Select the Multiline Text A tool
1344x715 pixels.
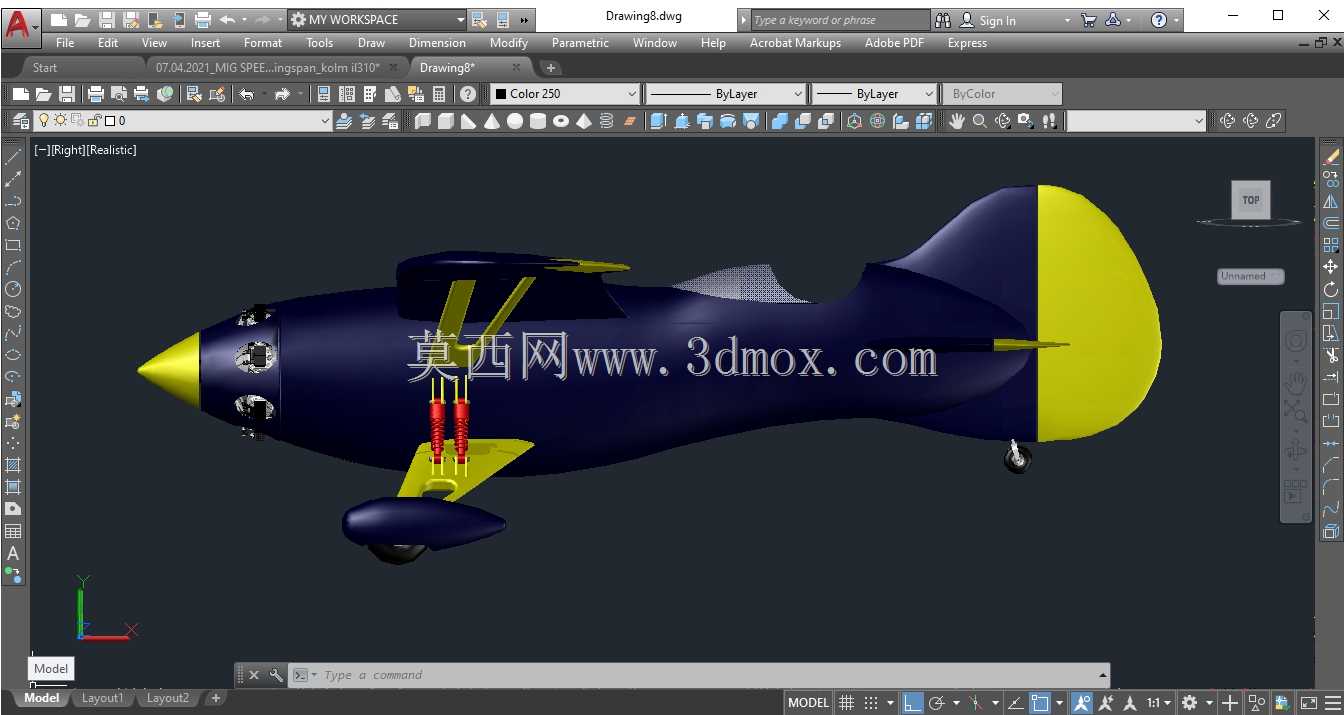tap(13, 553)
